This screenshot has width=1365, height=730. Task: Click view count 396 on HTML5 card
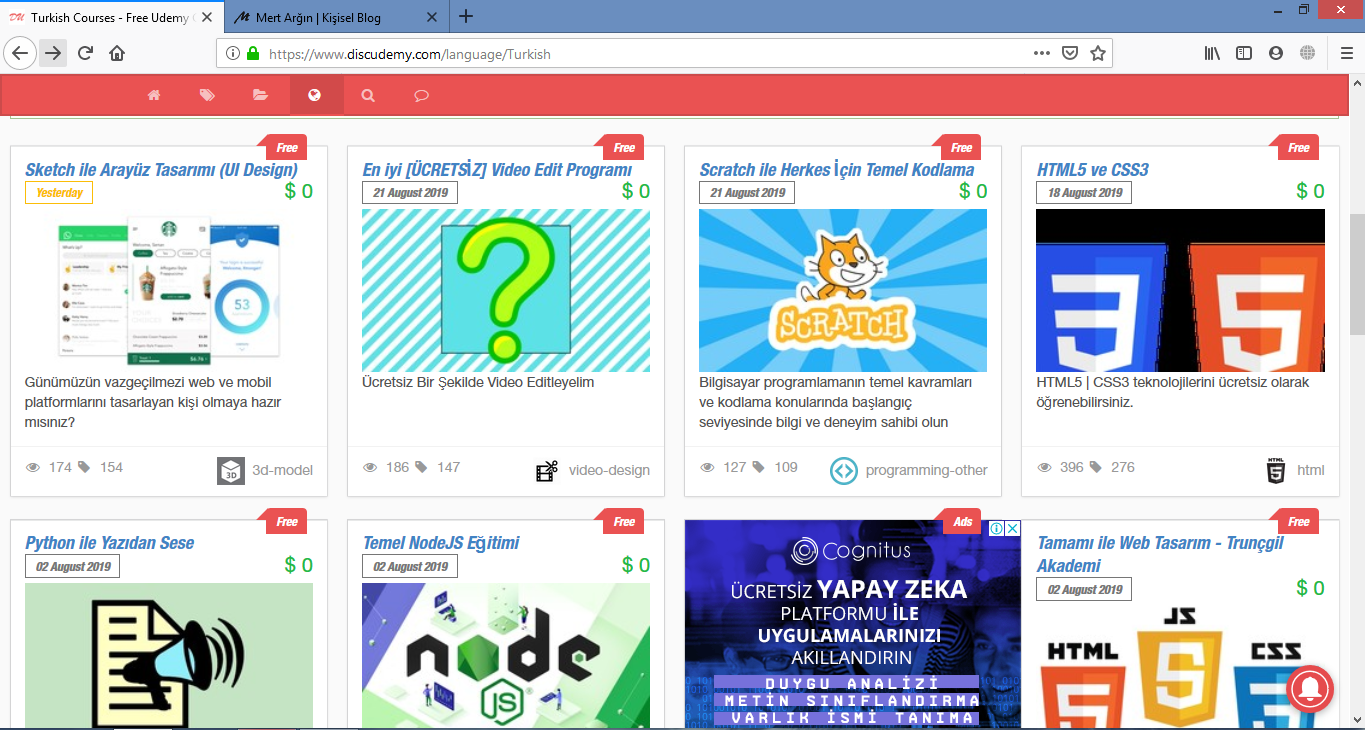tap(1072, 467)
